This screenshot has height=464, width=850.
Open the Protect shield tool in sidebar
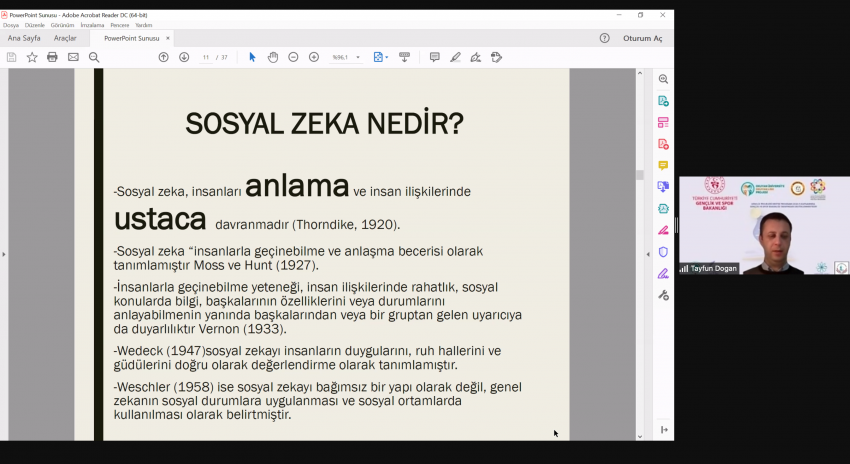click(x=663, y=252)
